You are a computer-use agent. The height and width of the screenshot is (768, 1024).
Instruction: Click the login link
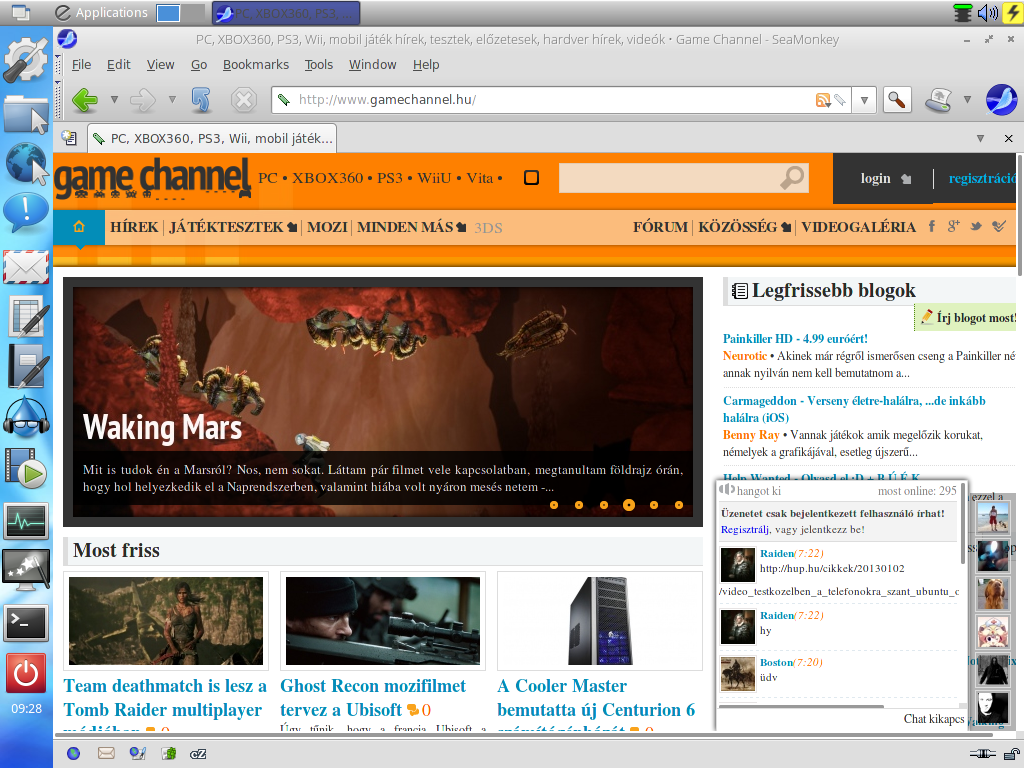click(875, 178)
